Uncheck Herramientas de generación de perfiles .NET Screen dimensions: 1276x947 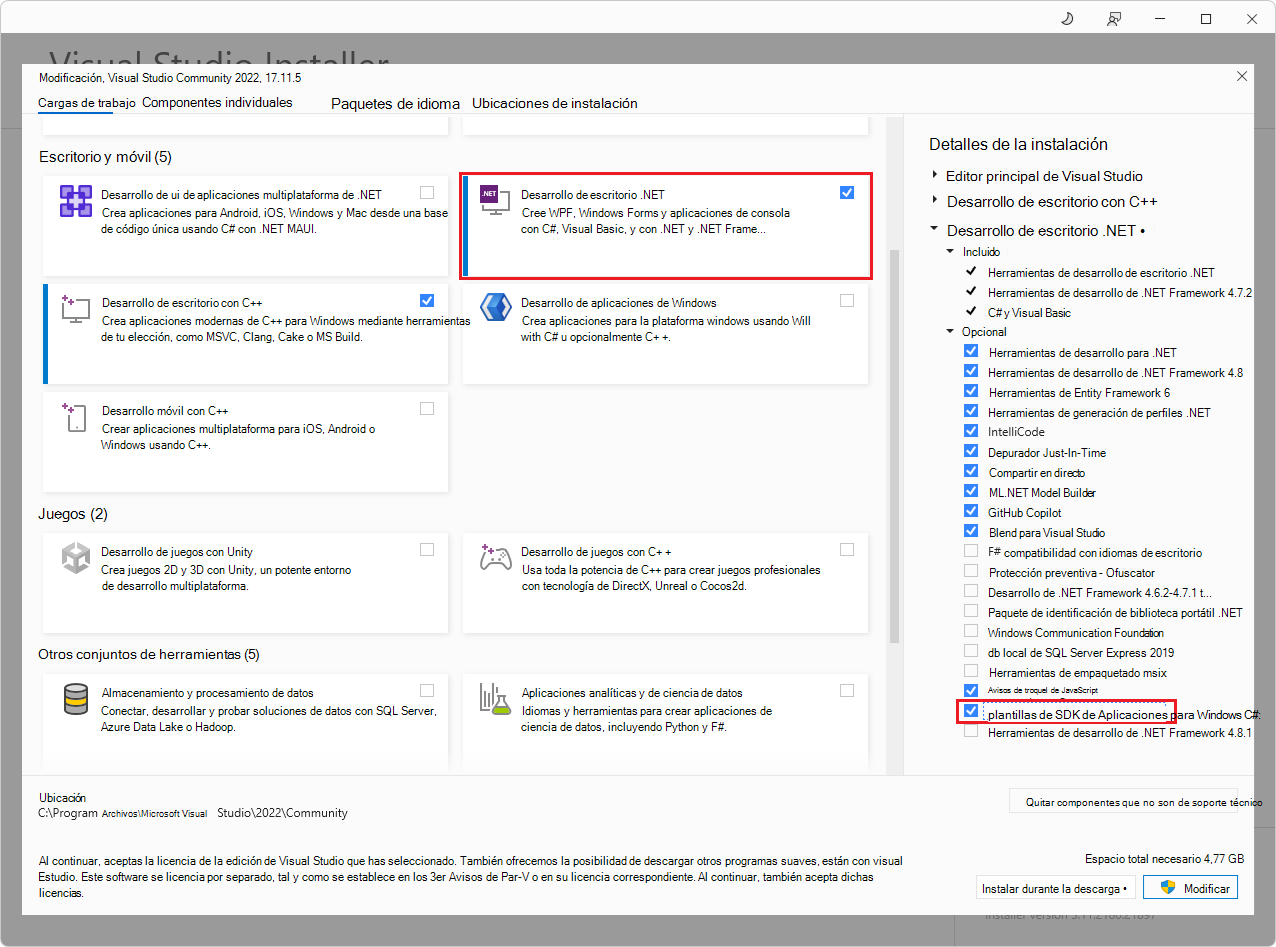[971, 411]
